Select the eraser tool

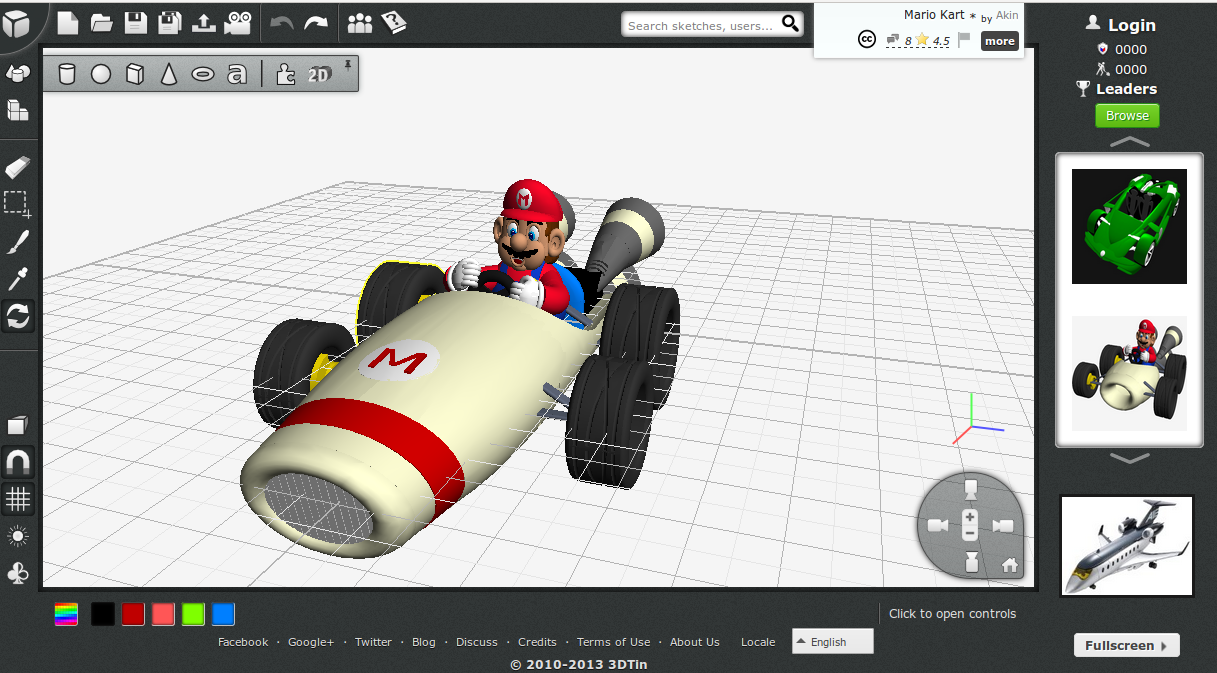(x=18, y=166)
